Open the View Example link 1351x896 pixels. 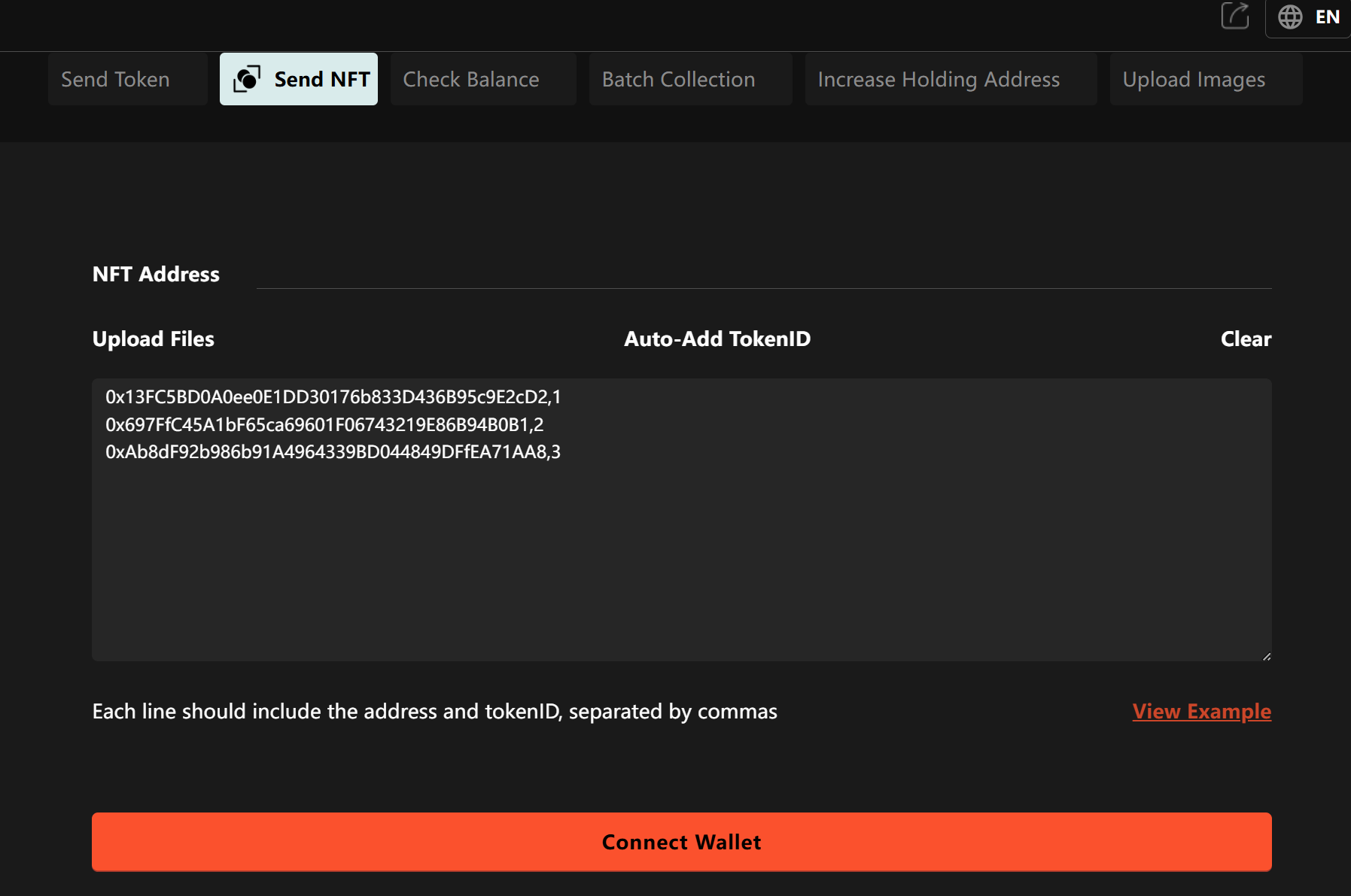[x=1201, y=711]
